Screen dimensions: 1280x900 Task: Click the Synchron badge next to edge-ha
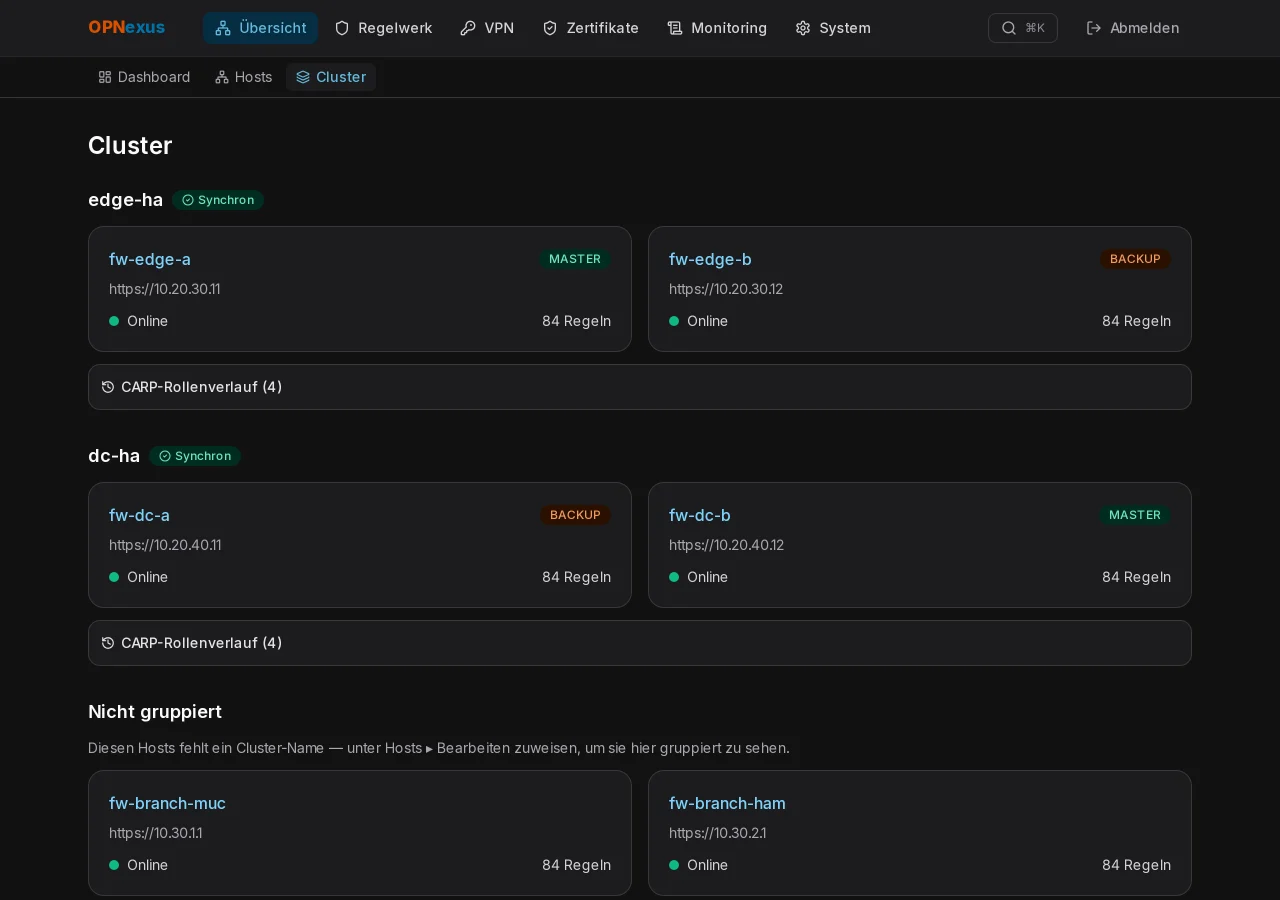point(218,200)
